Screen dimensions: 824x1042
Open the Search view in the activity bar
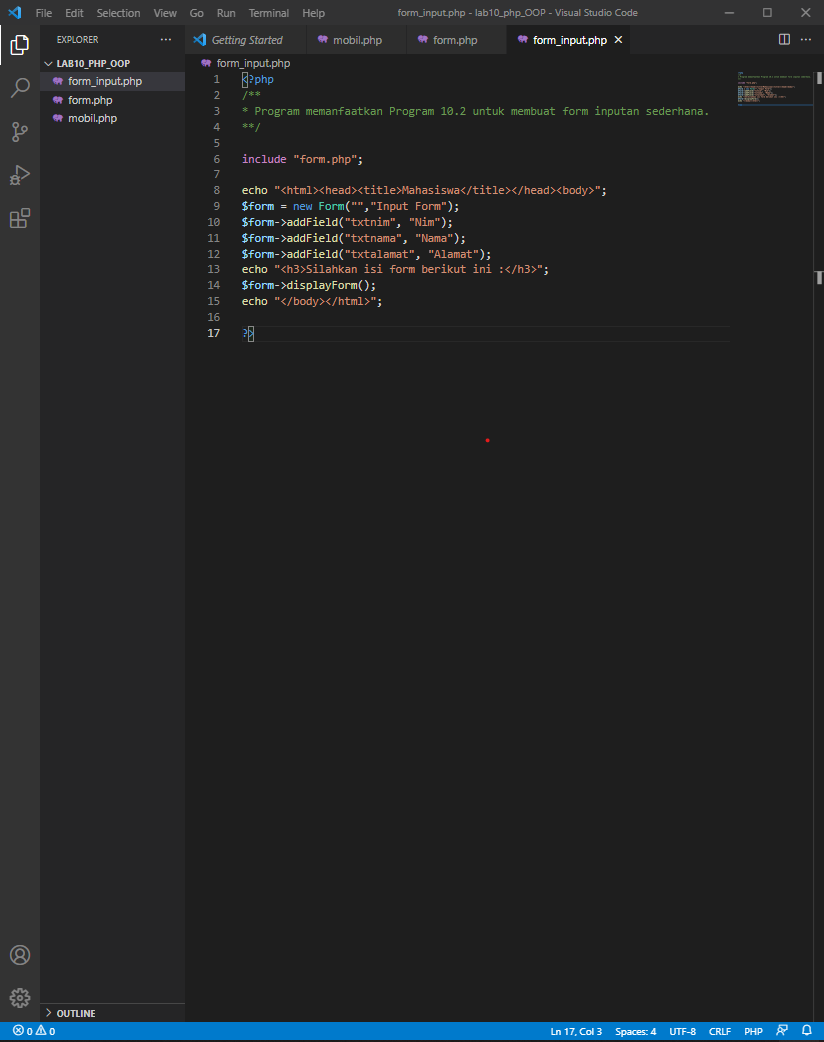click(x=20, y=88)
